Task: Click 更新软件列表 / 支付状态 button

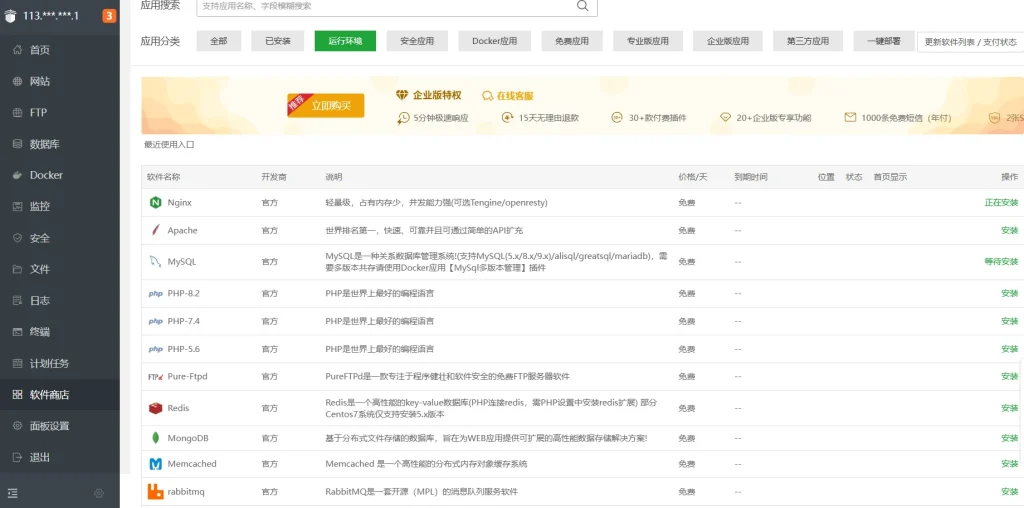Action: (x=970, y=42)
